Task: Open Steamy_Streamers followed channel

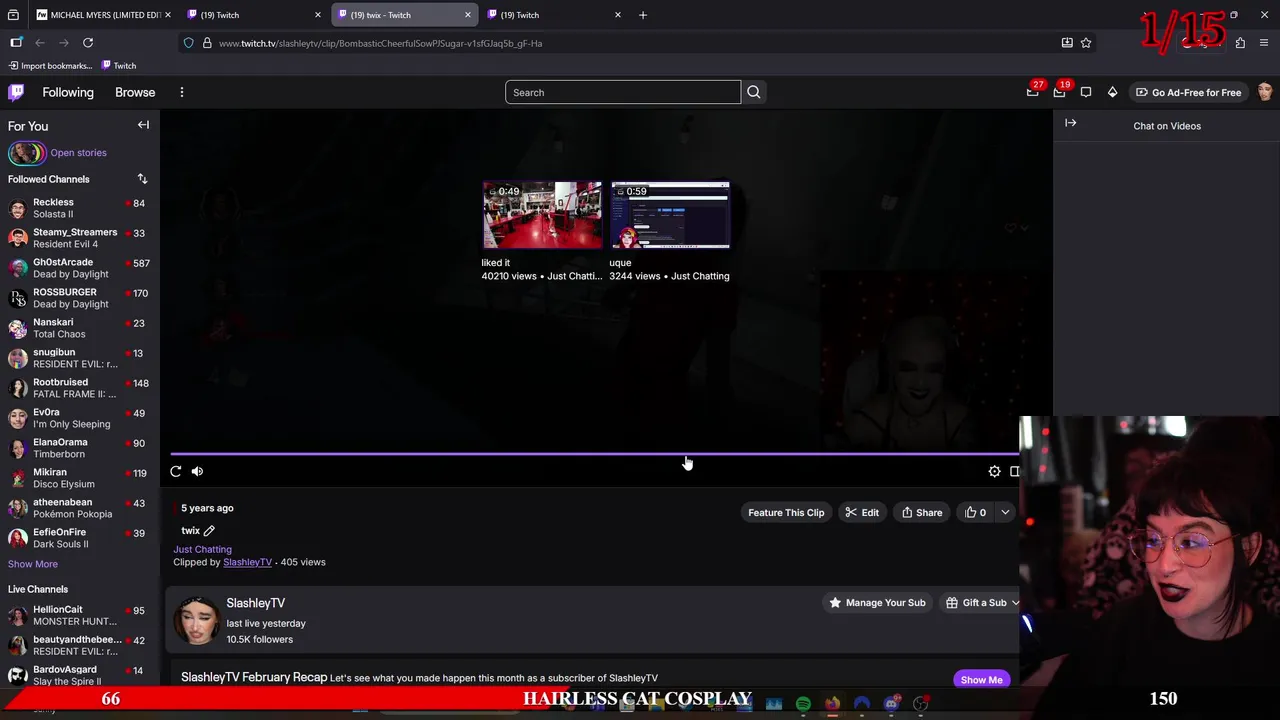Action: tap(80, 238)
